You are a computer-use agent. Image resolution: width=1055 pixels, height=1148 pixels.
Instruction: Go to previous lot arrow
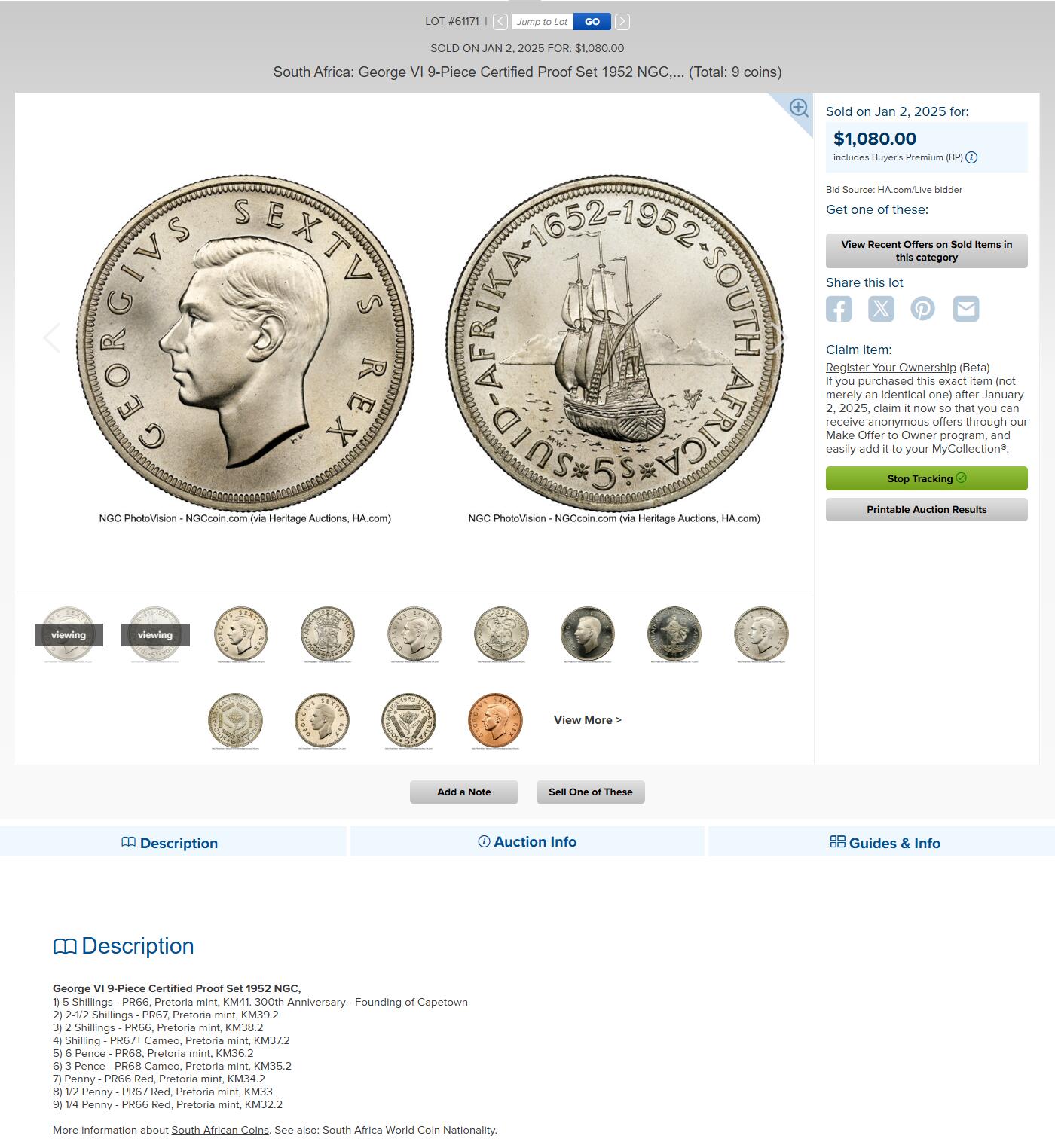coord(500,22)
